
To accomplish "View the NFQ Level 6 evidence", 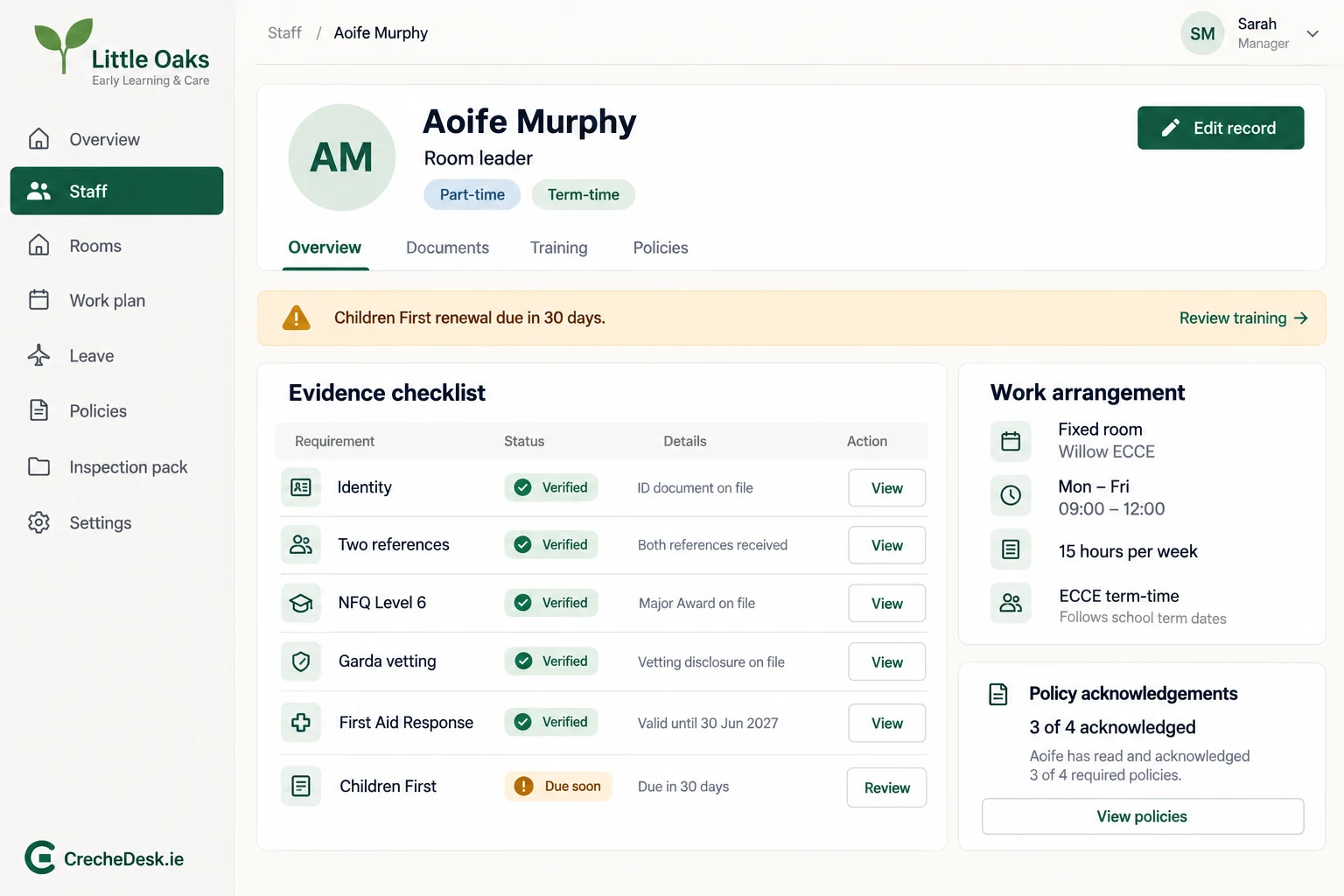I will (886, 604).
